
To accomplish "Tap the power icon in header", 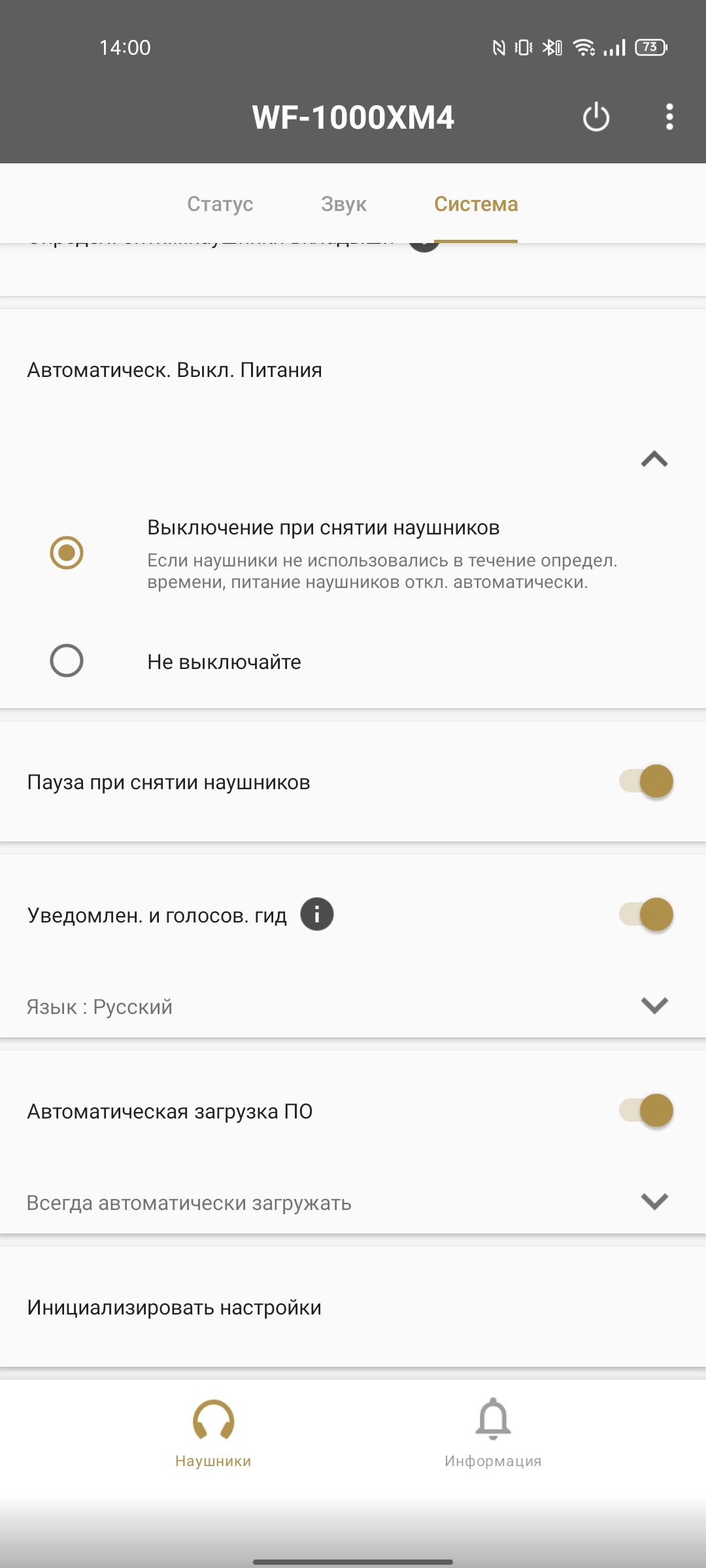I will click(596, 118).
